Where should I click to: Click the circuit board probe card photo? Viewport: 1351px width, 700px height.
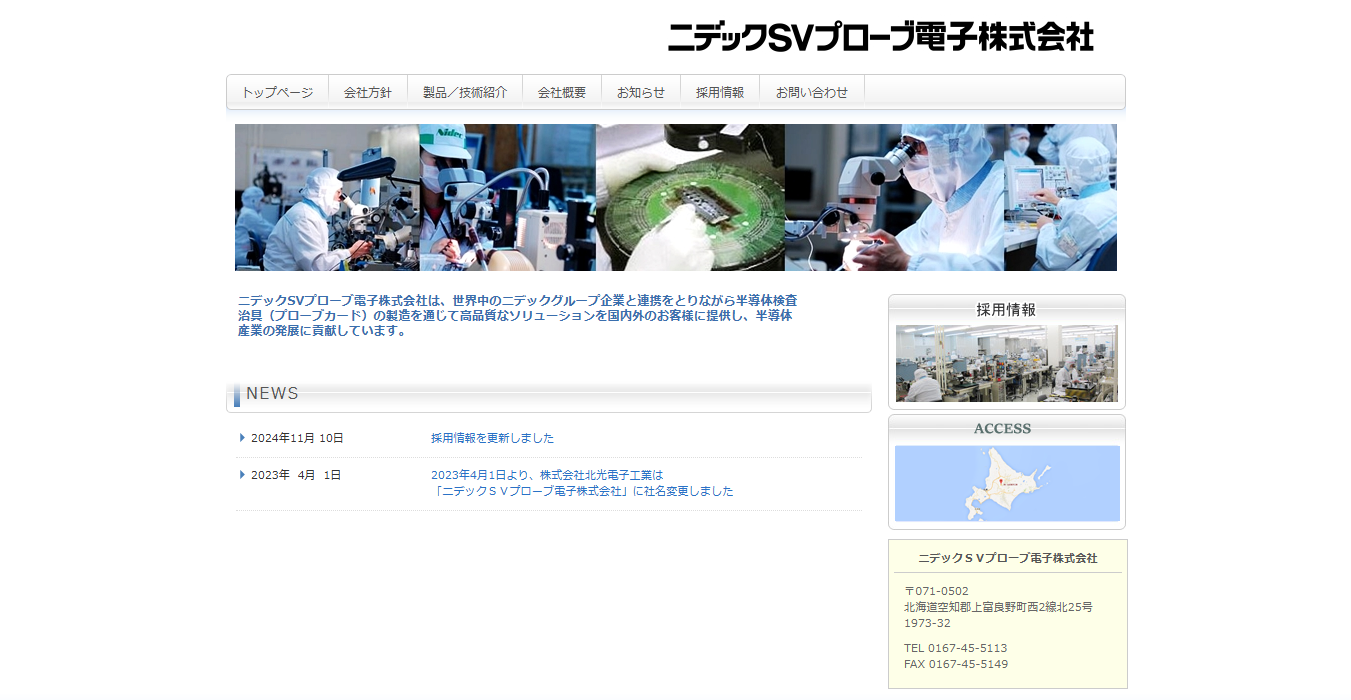tap(690, 197)
